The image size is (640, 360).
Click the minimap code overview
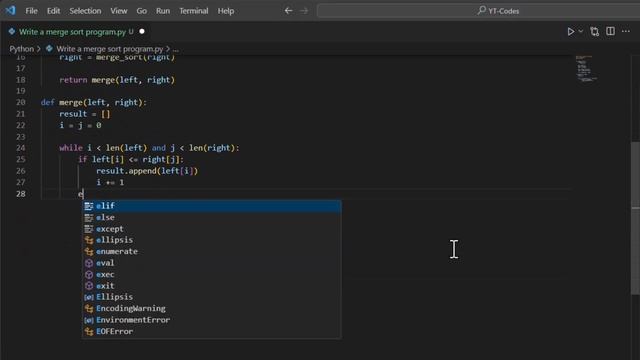(587, 69)
